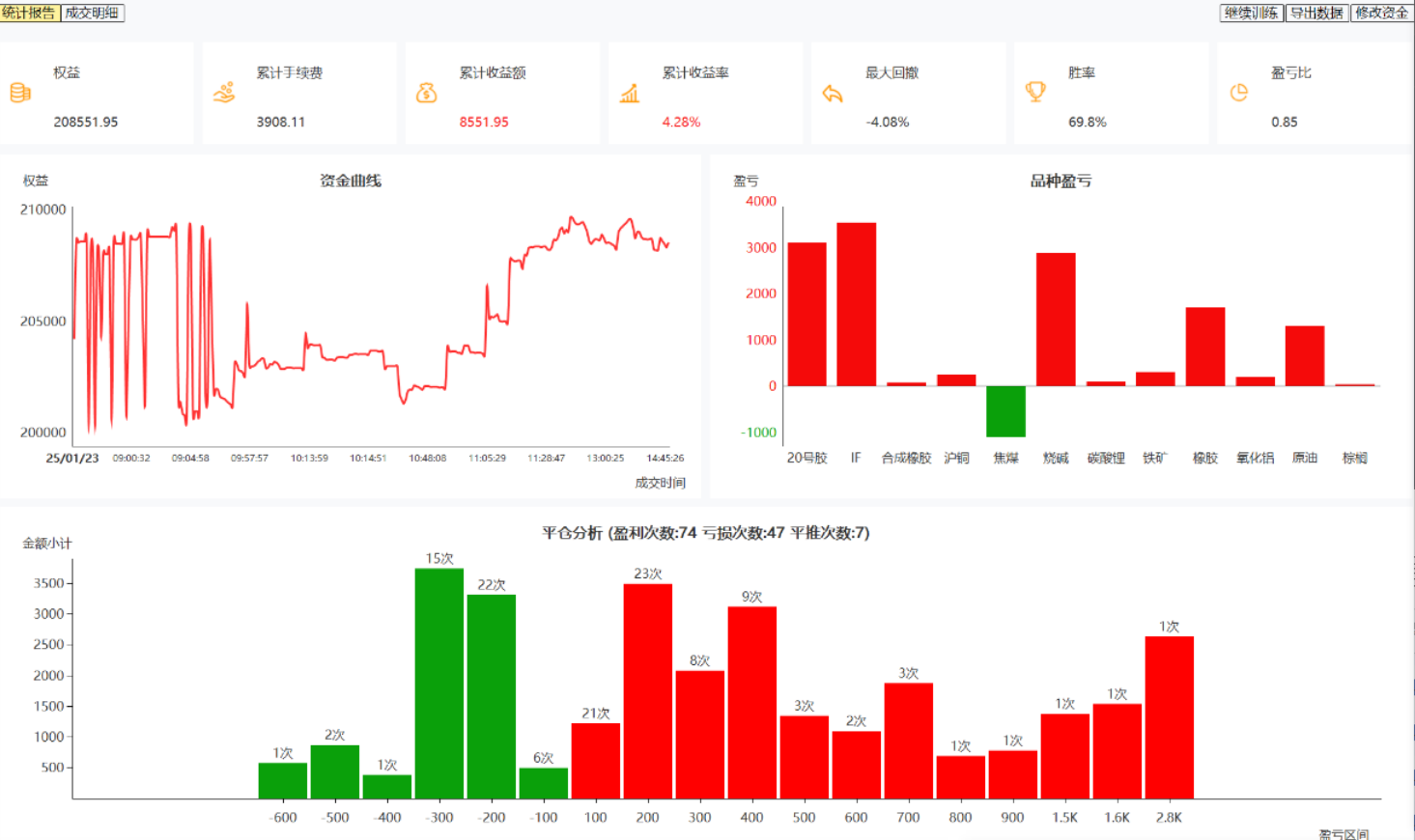Click the red profit value 8551.95
The width and height of the screenshot is (1415, 840).
[484, 122]
